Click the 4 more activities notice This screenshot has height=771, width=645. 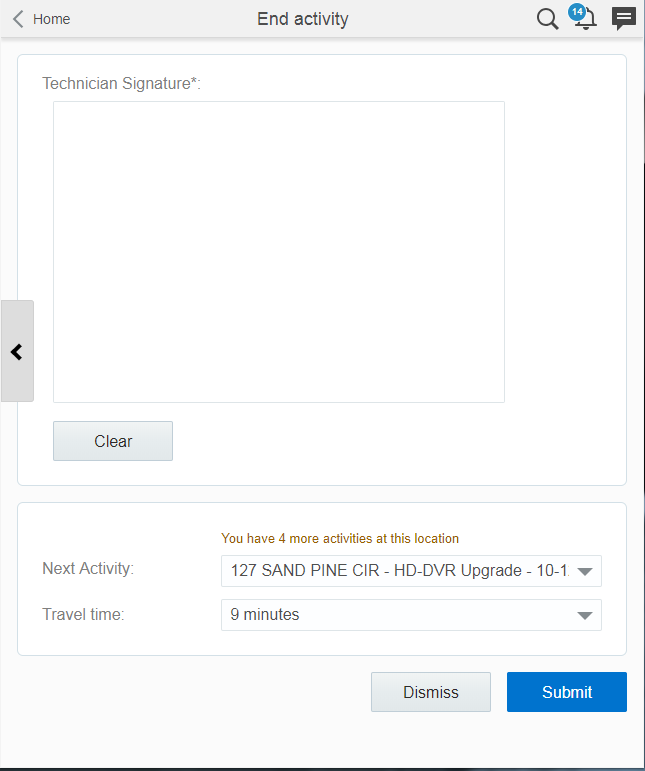pos(340,539)
